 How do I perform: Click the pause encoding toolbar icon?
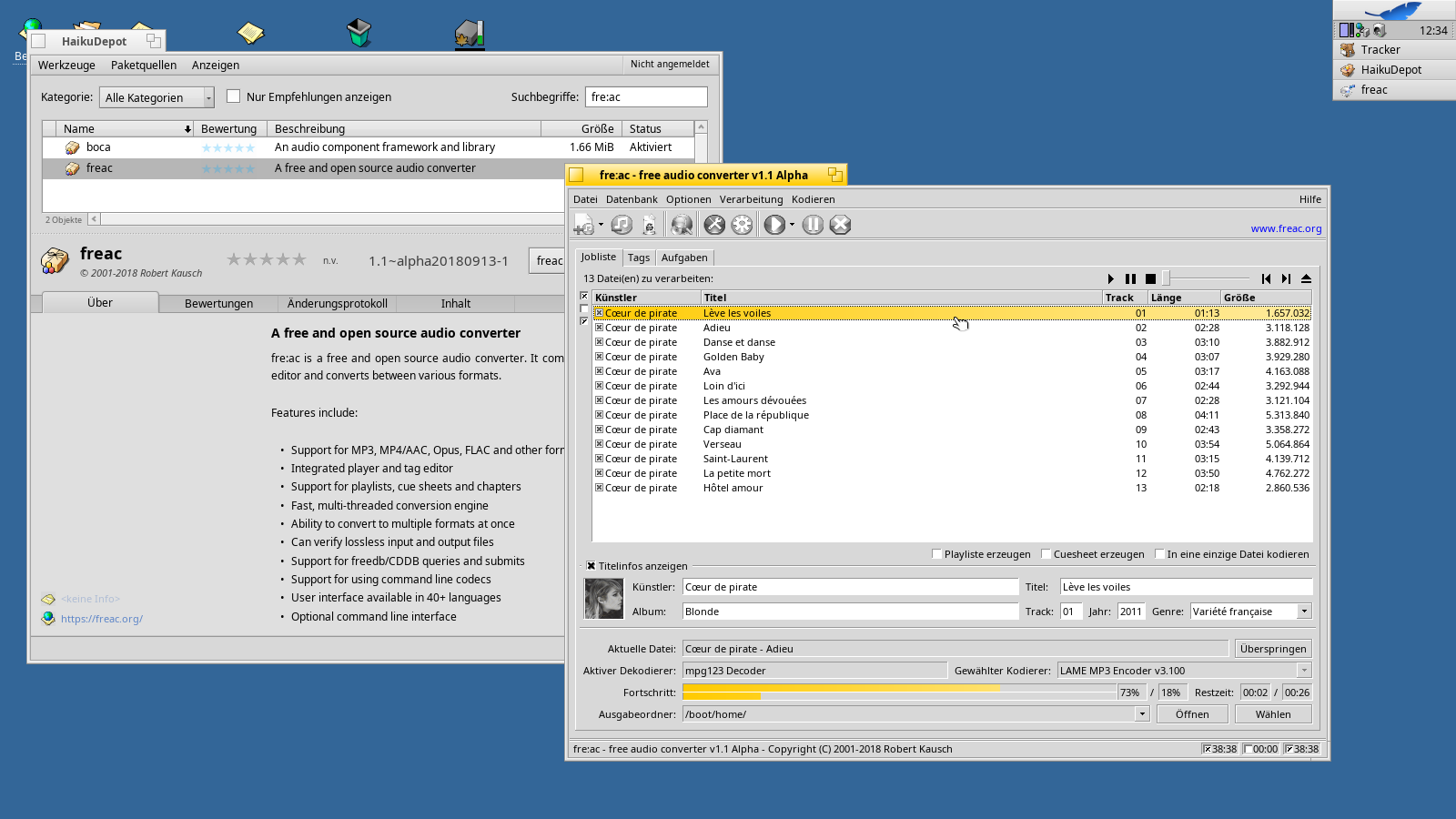[x=813, y=225]
